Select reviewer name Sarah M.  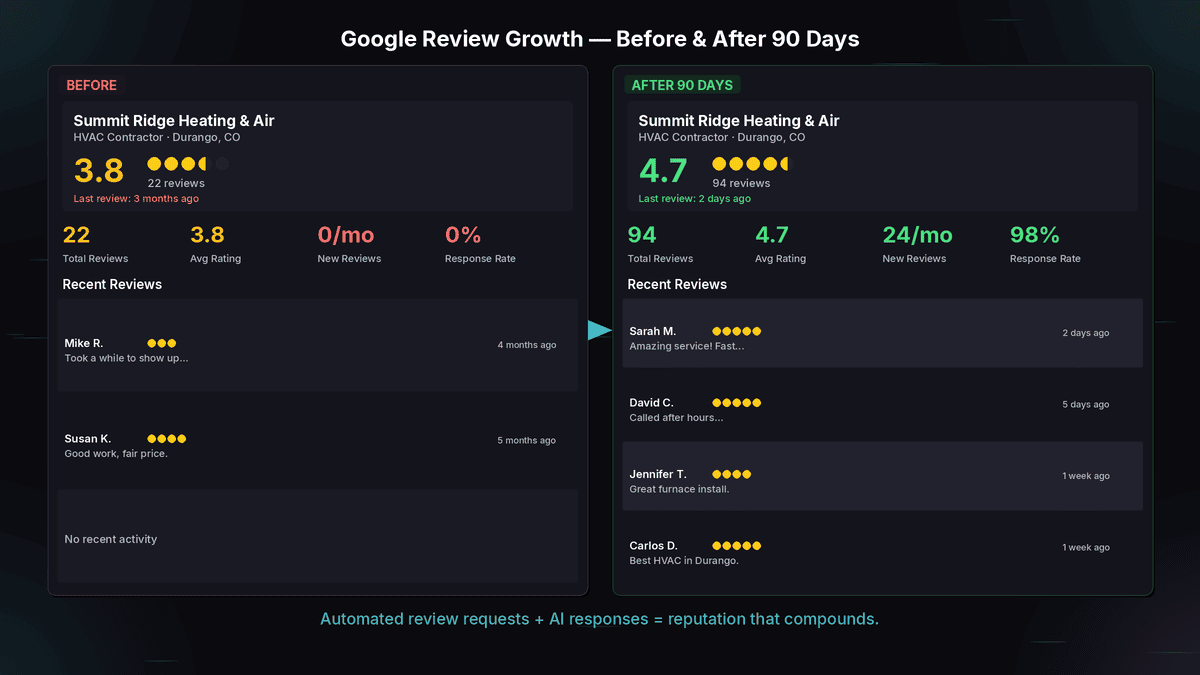click(x=653, y=331)
